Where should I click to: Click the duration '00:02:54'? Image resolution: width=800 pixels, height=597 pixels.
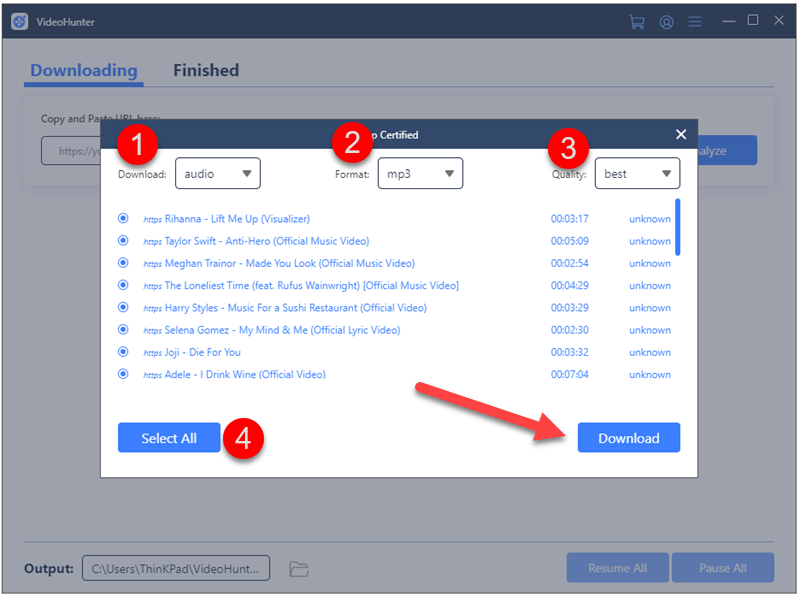569,263
